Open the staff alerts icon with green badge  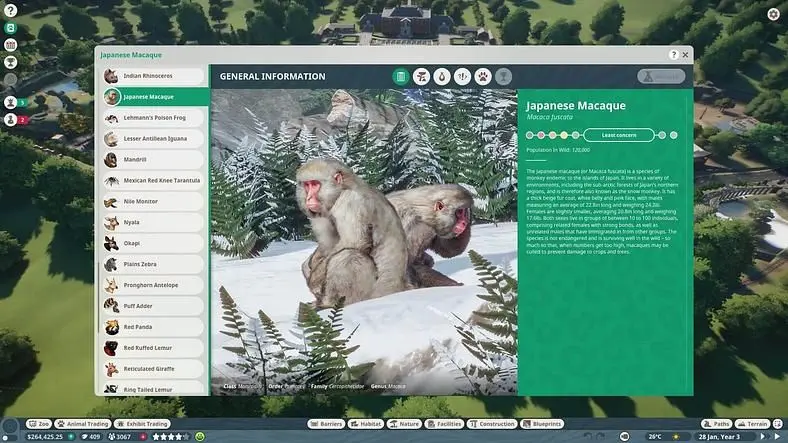tap(11, 102)
